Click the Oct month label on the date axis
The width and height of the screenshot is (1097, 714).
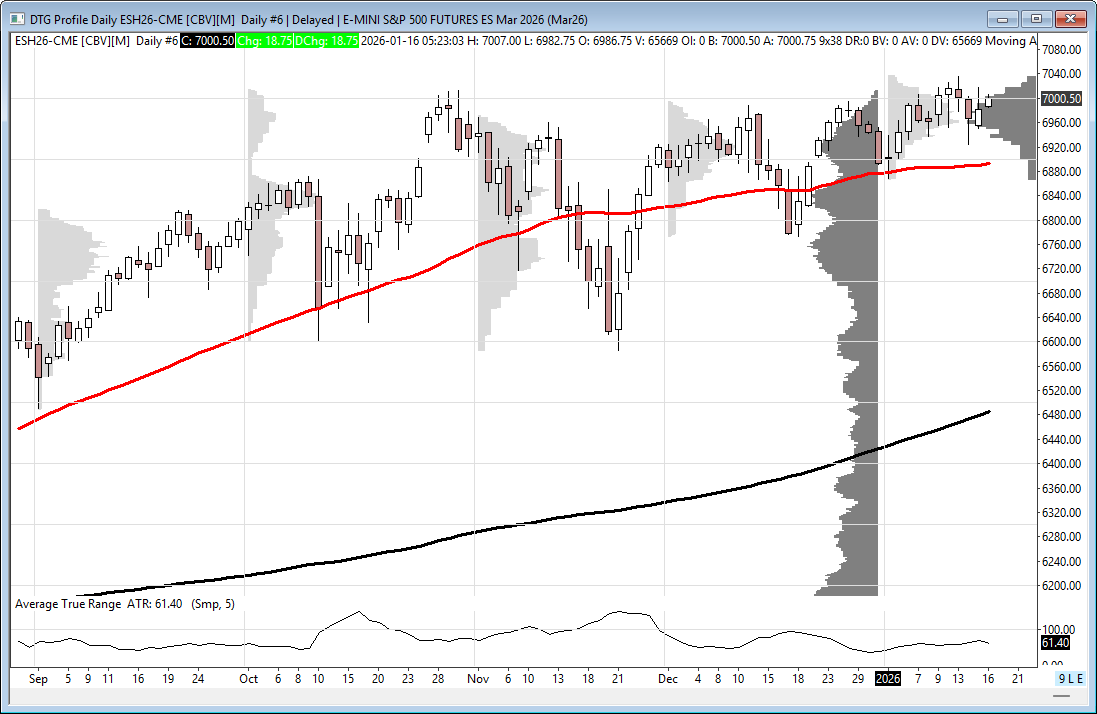[248, 678]
